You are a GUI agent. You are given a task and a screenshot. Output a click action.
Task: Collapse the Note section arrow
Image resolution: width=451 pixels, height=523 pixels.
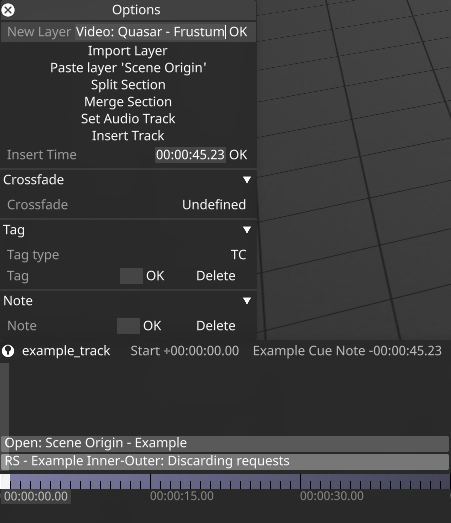tap(247, 301)
